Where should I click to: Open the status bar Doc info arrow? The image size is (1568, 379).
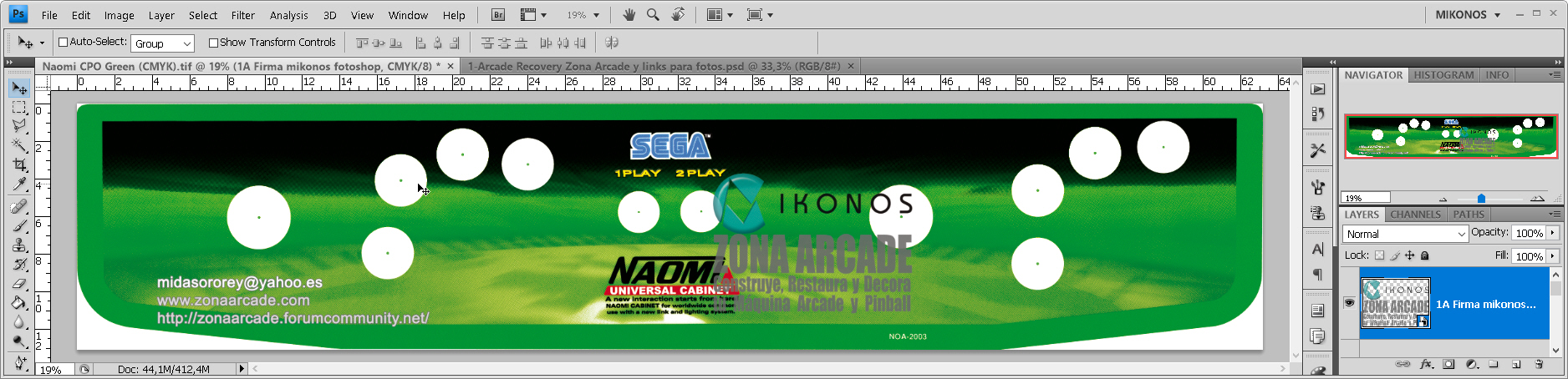pyautogui.click(x=242, y=368)
